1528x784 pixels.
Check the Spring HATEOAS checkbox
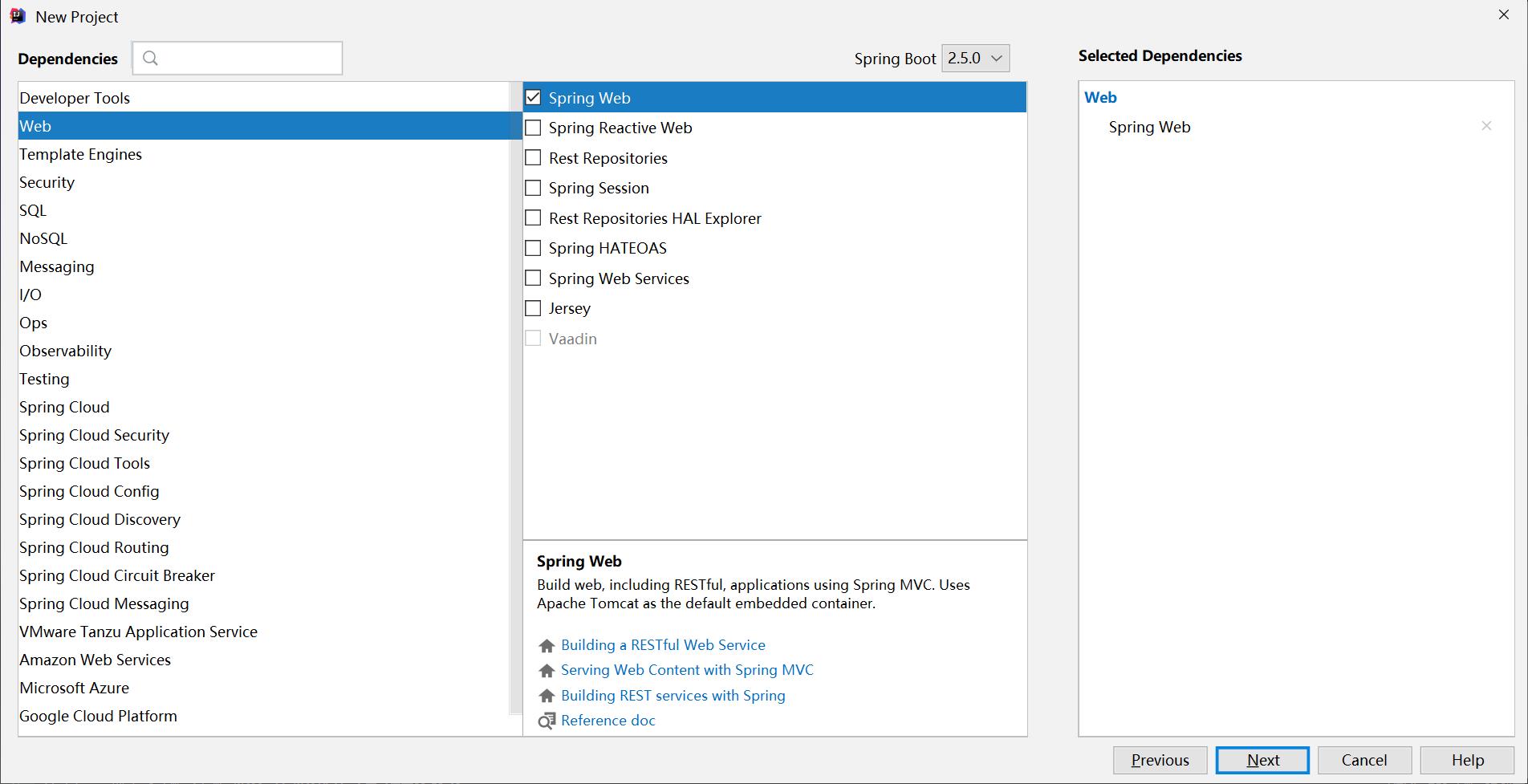[x=533, y=248]
